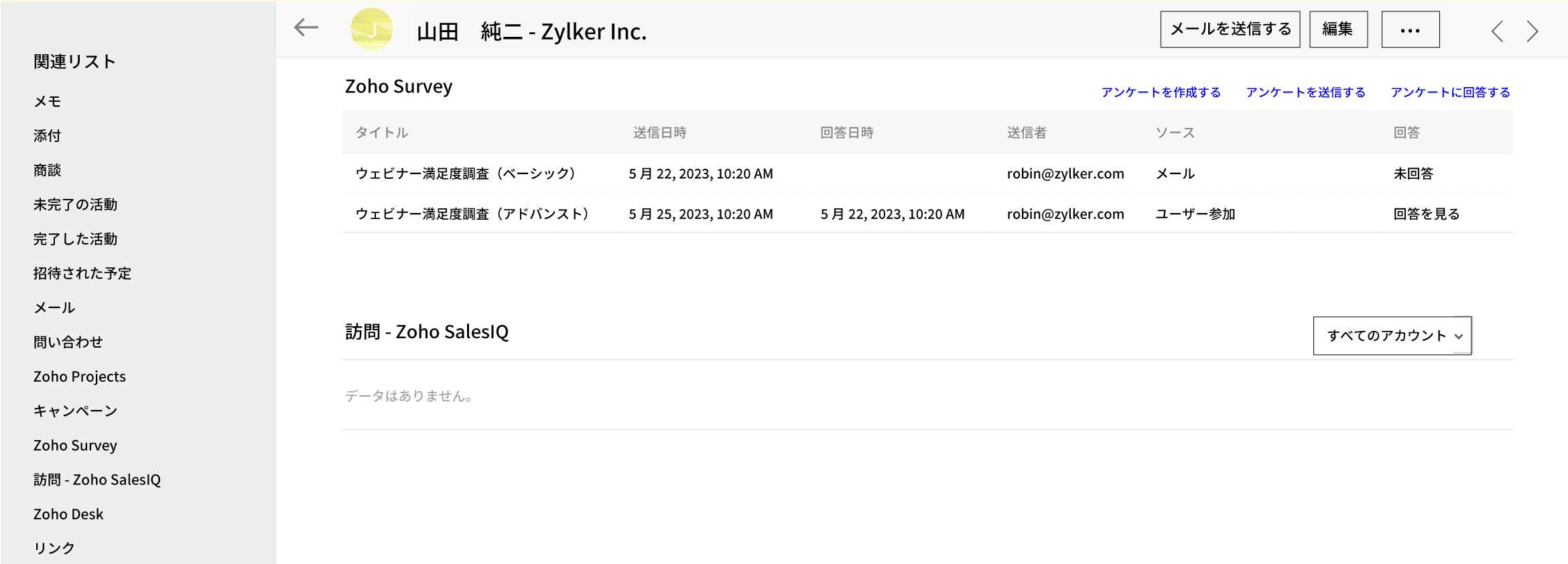Open 回答を見る for the advanced survey
Image resolution: width=1568 pixels, height=564 pixels.
(1426, 214)
